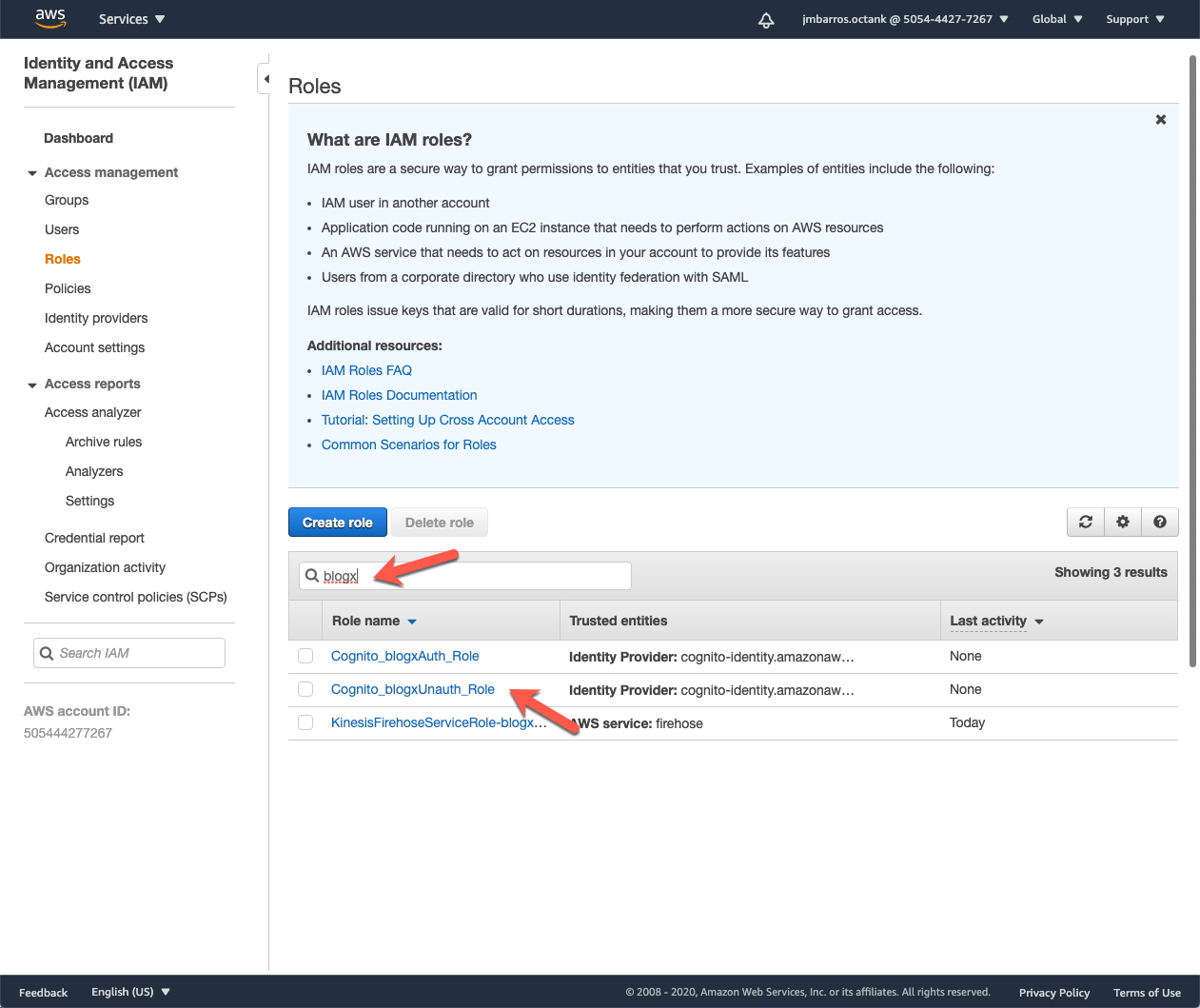
Task: Open the Terms of Use link
Action: click(1147, 993)
